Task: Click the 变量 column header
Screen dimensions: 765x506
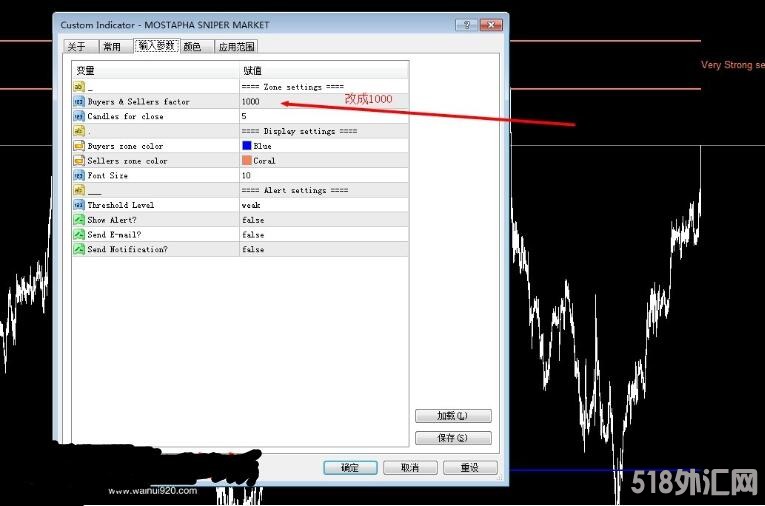Action: point(156,70)
